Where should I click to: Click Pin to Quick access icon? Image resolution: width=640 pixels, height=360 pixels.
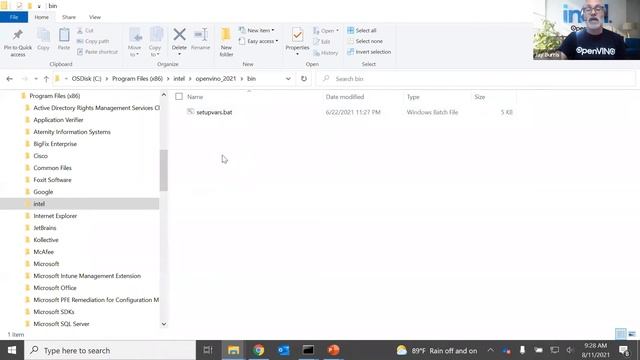tap(18, 36)
